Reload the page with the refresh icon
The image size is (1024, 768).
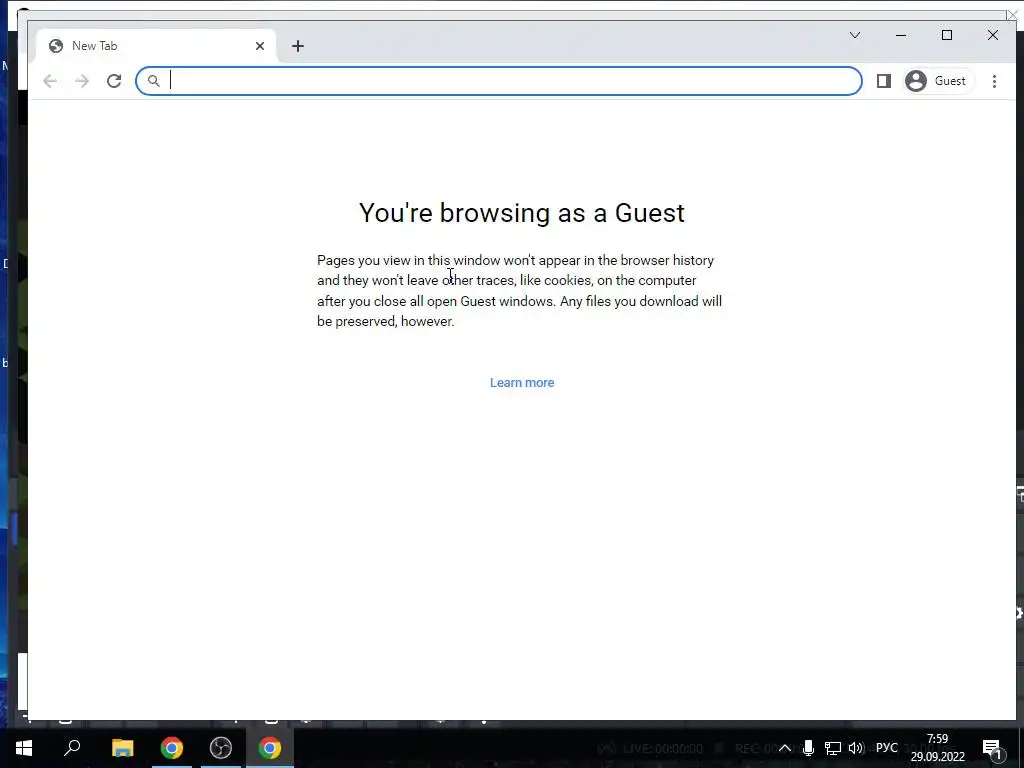pos(114,81)
